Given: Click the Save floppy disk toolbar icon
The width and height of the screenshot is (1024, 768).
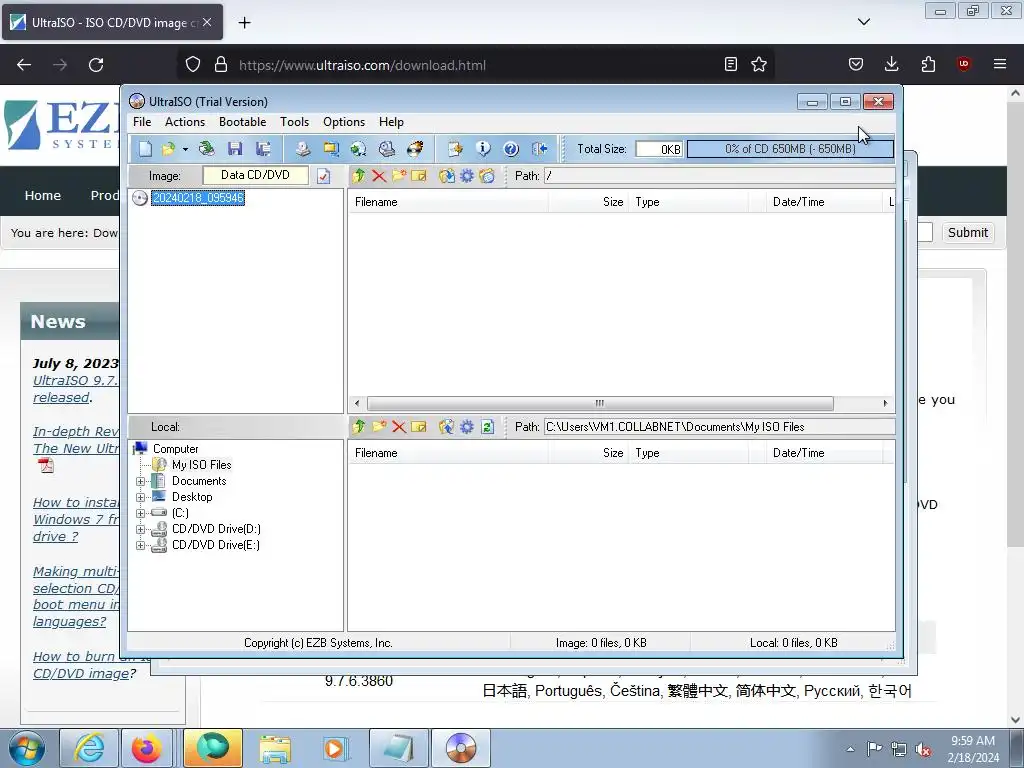Looking at the screenshot, I should (235, 149).
